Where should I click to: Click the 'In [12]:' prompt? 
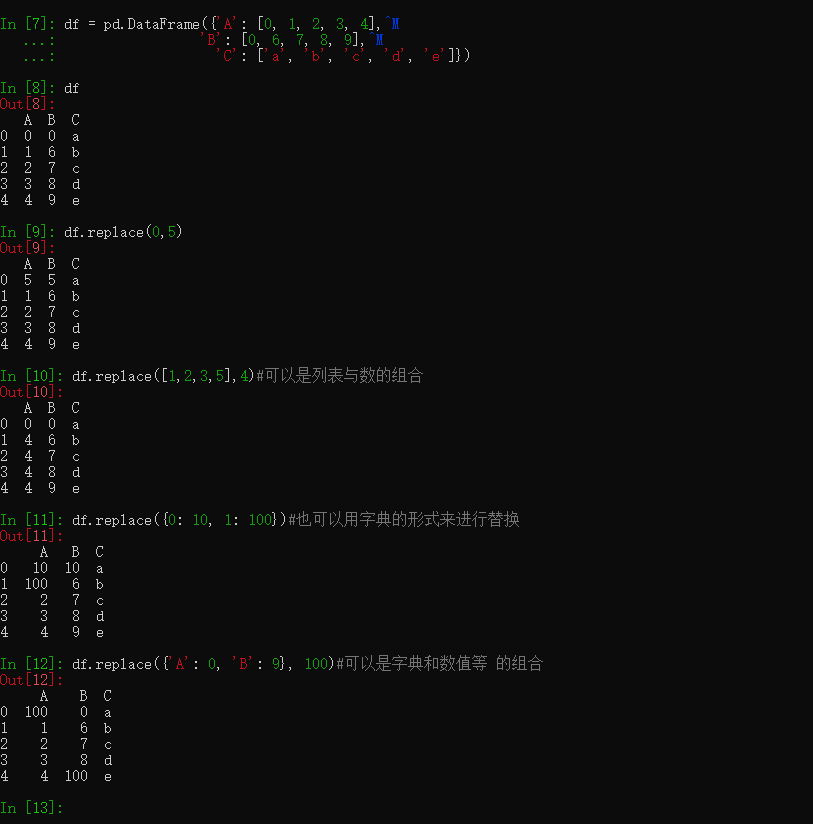point(32,664)
